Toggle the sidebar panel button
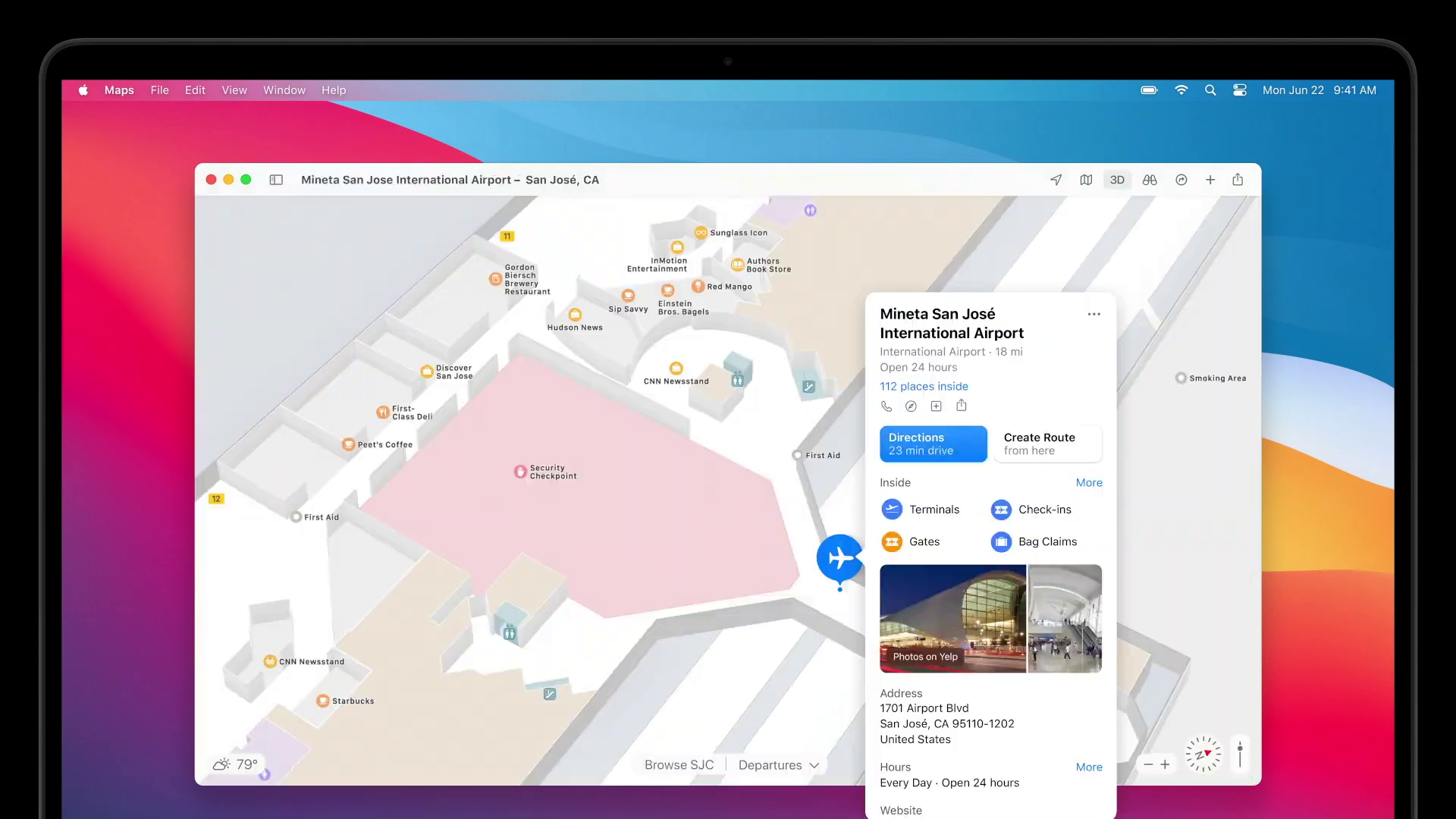The image size is (1456, 819). 276,180
